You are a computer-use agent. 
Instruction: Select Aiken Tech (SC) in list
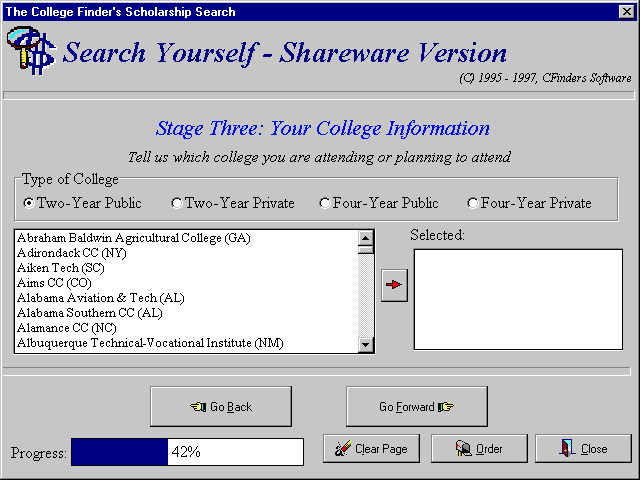coord(62,268)
